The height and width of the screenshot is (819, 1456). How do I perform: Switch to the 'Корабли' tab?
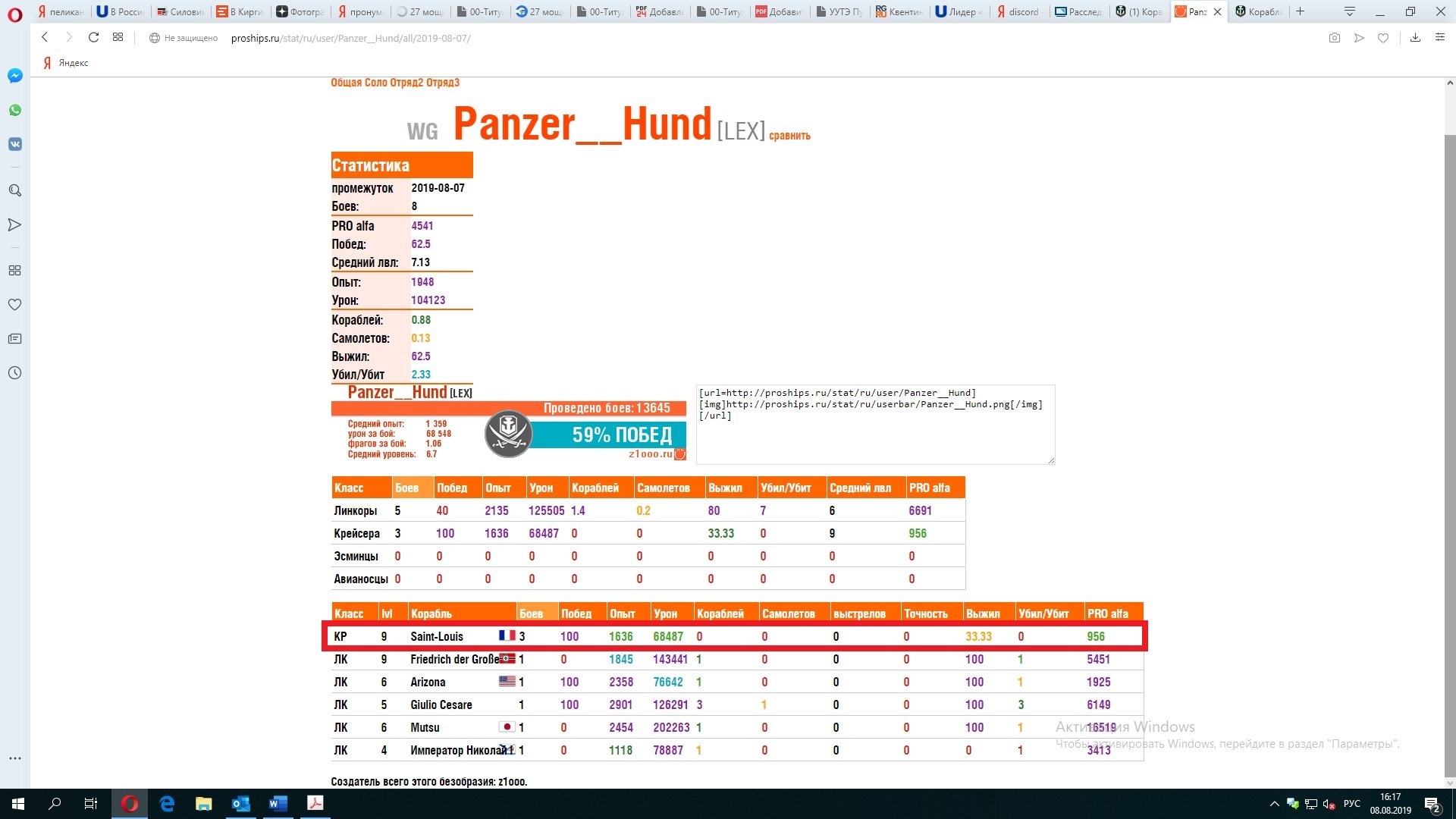[1258, 11]
